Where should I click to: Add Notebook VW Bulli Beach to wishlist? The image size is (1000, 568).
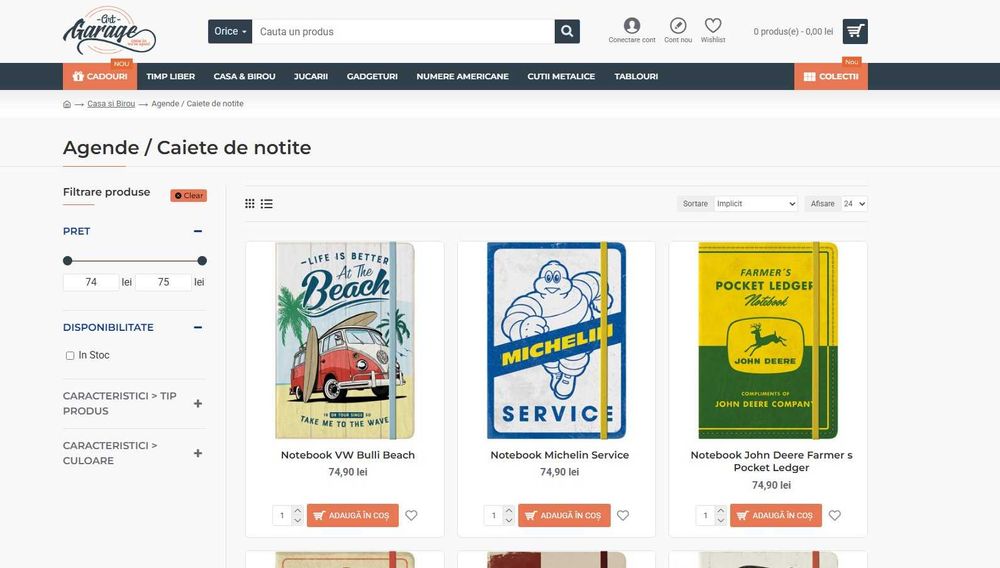[411, 515]
